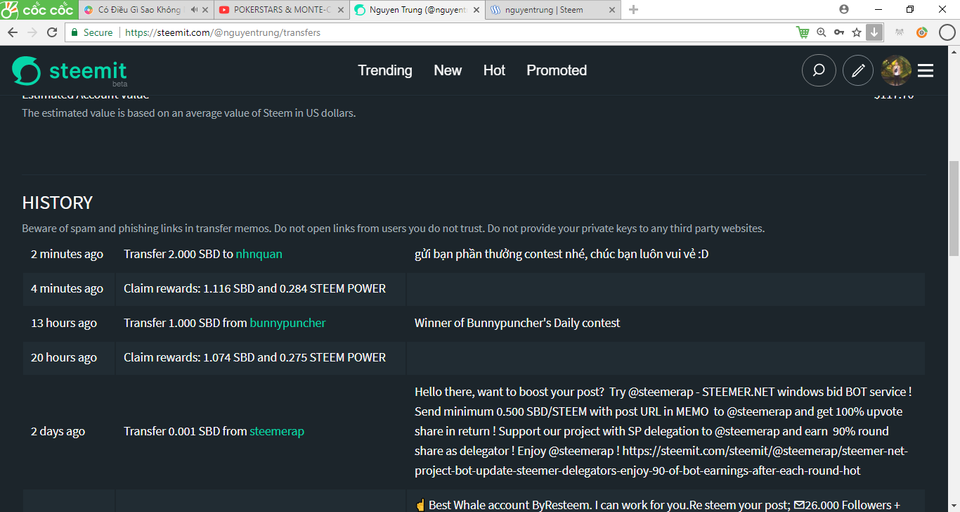Click the steemerap 'Hello there, want to boost' memo

(x=663, y=431)
